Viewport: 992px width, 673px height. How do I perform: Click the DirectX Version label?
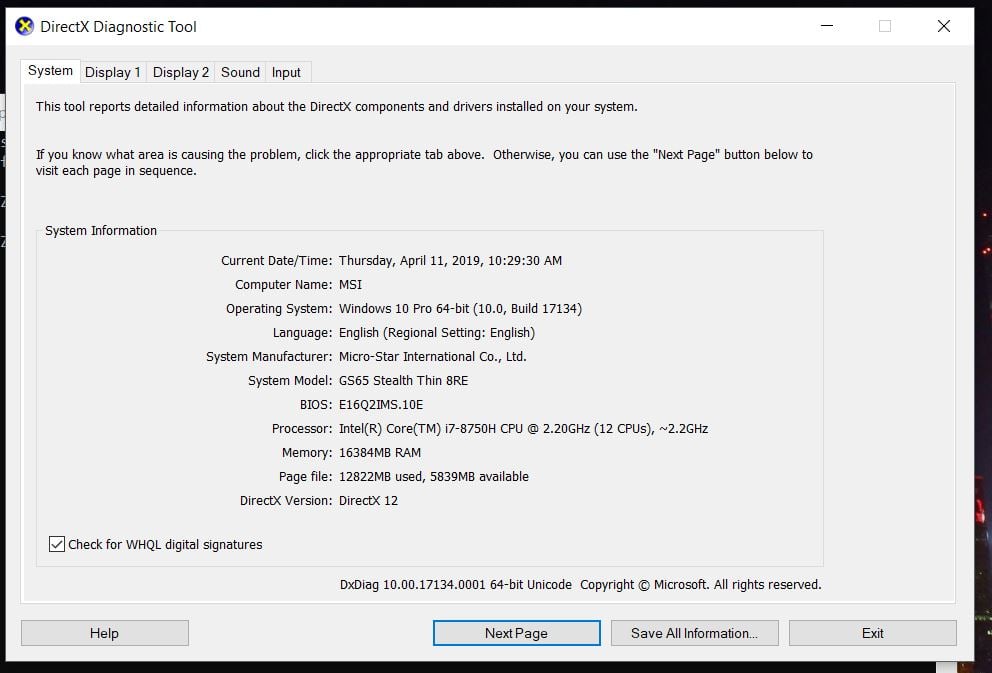point(286,501)
